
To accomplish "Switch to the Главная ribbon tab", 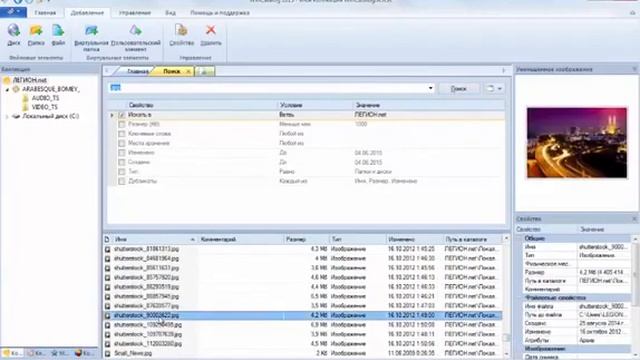I will point(45,13).
